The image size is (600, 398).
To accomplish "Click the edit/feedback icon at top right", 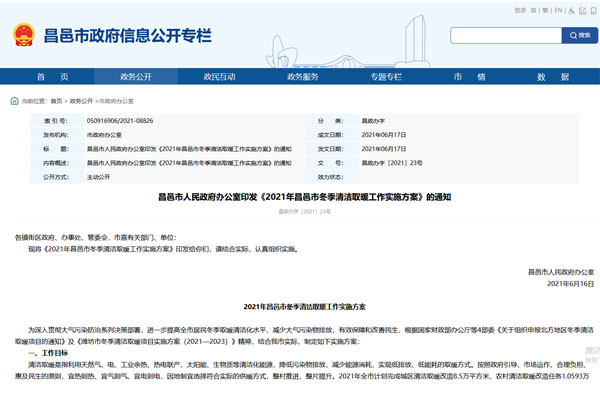I will click(x=583, y=11).
